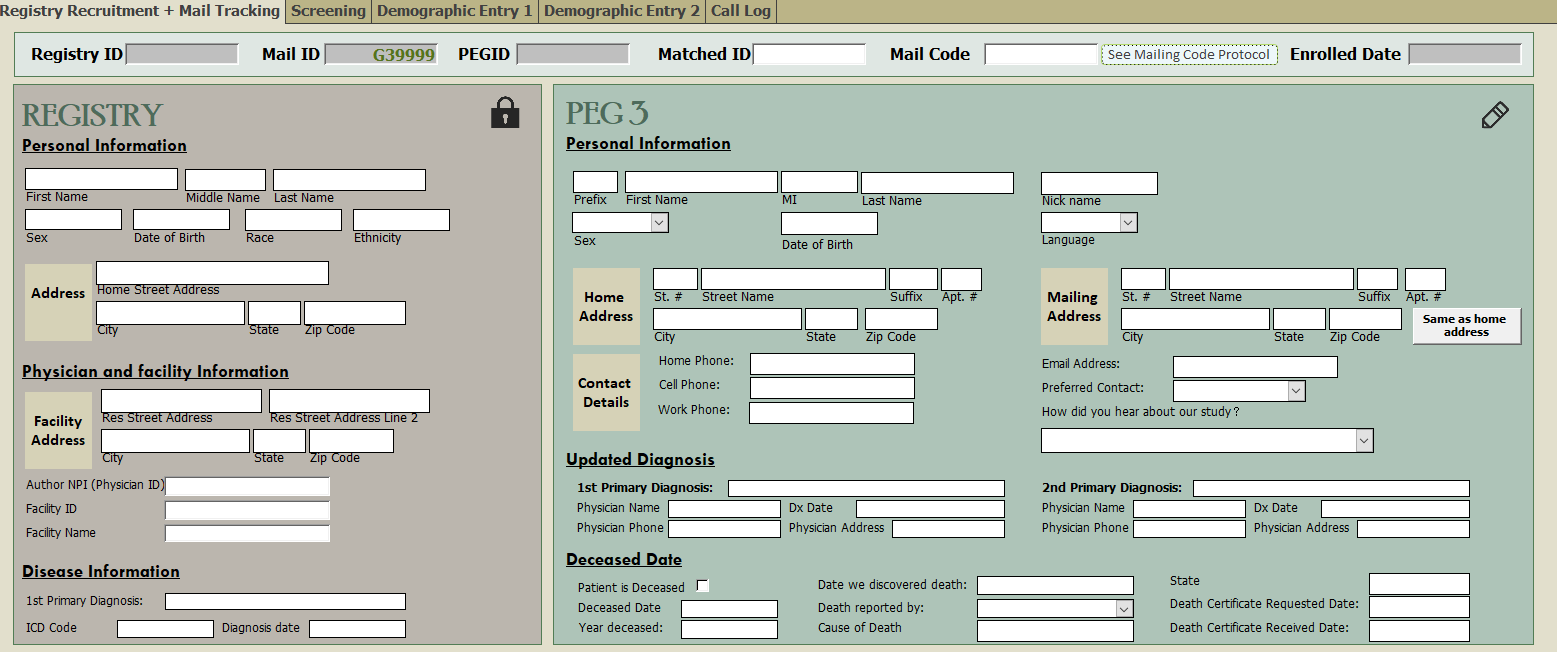The height and width of the screenshot is (652, 1557).
Task: Expand the Language dropdown
Action: (1128, 223)
